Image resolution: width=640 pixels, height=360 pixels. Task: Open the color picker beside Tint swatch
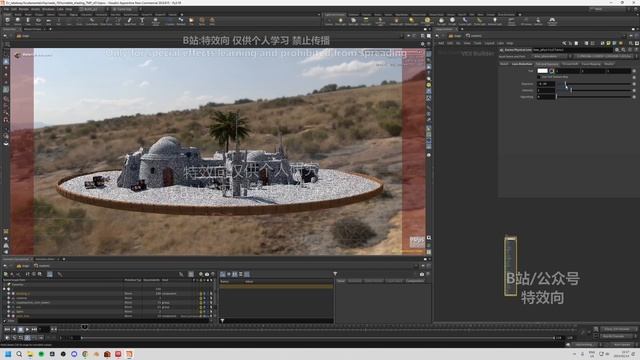[x=552, y=71]
